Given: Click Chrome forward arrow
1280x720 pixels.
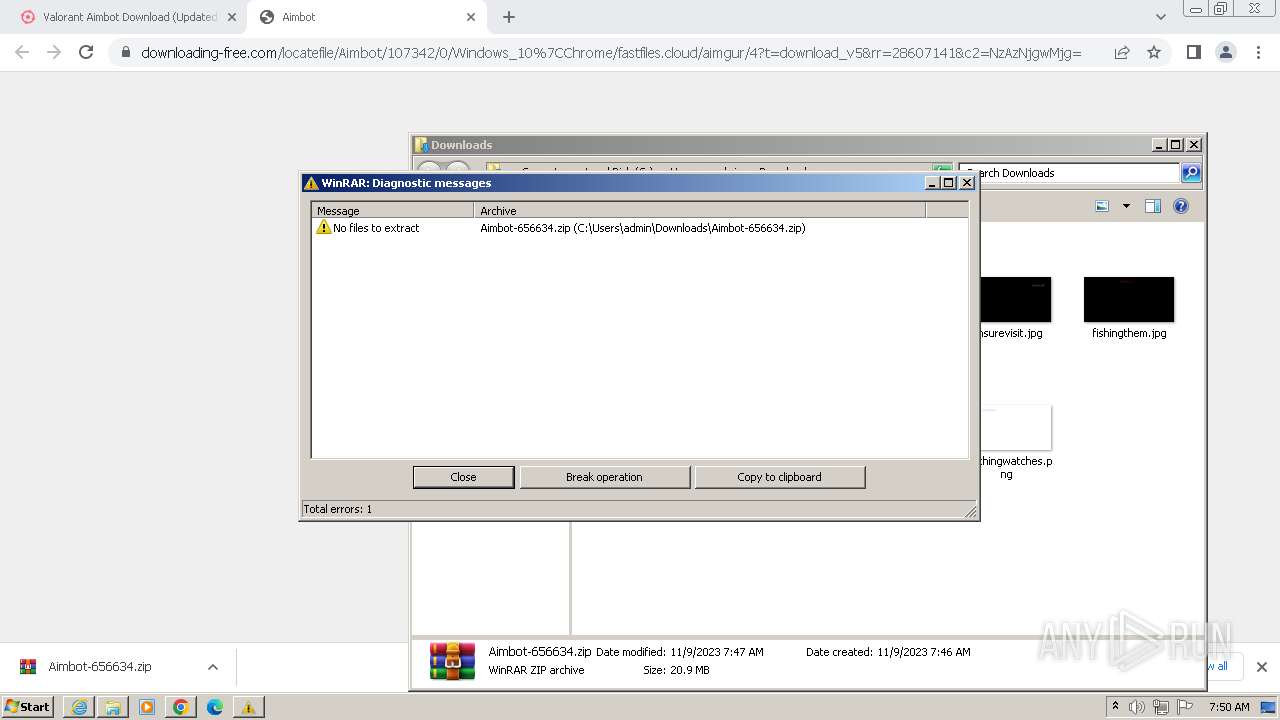Looking at the screenshot, I should point(54,52).
